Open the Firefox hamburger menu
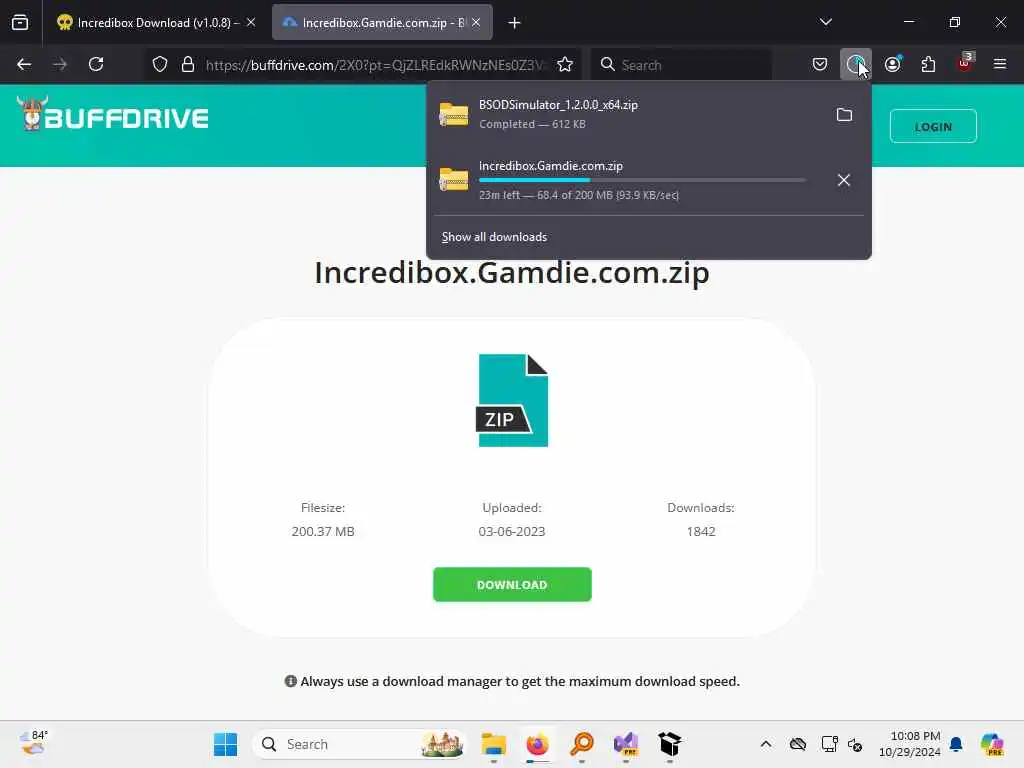The width and height of the screenshot is (1024, 768). point(1000,65)
